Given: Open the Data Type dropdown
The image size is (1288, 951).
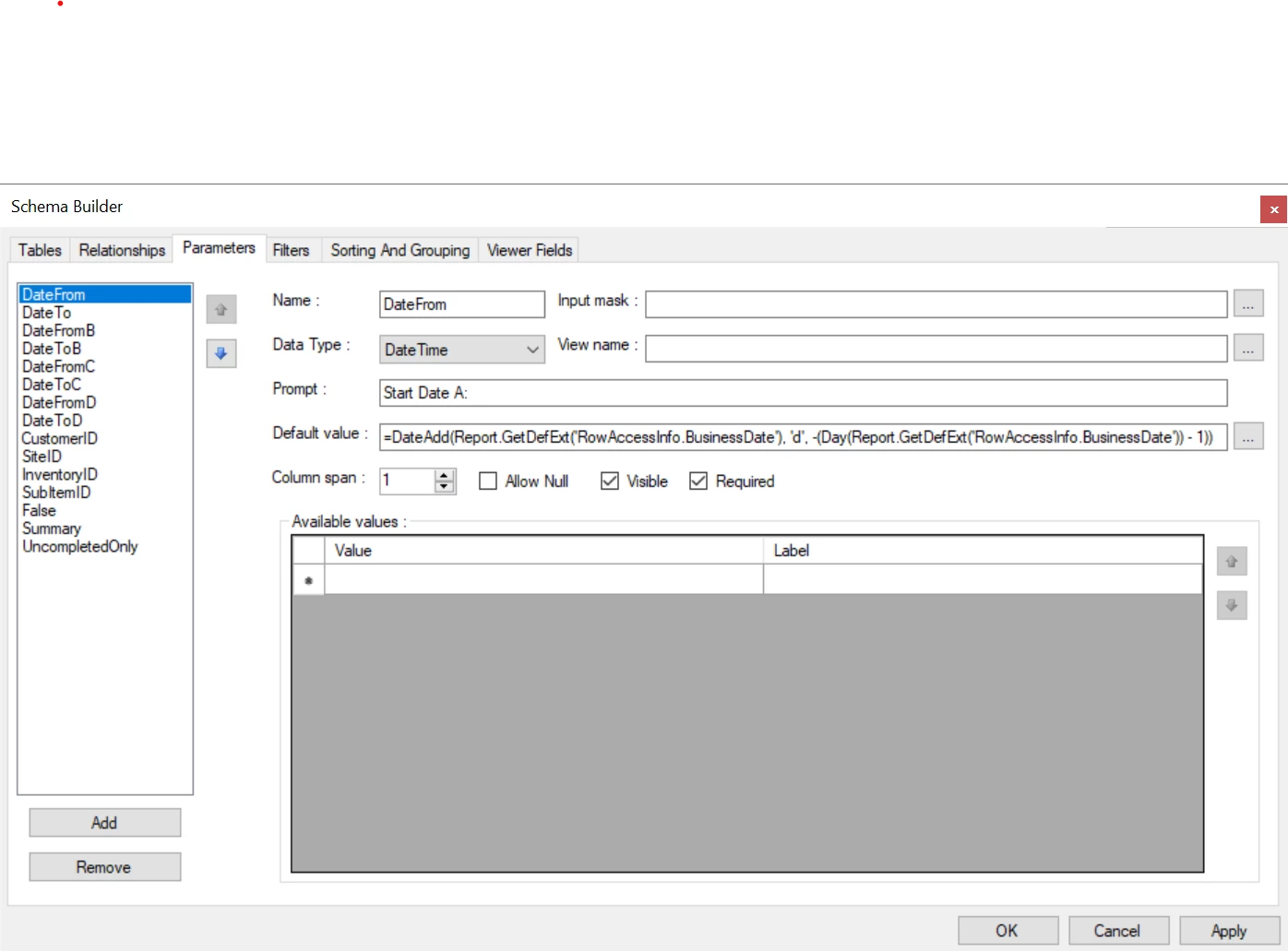Looking at the screenshot, I should tap(532, 350).
